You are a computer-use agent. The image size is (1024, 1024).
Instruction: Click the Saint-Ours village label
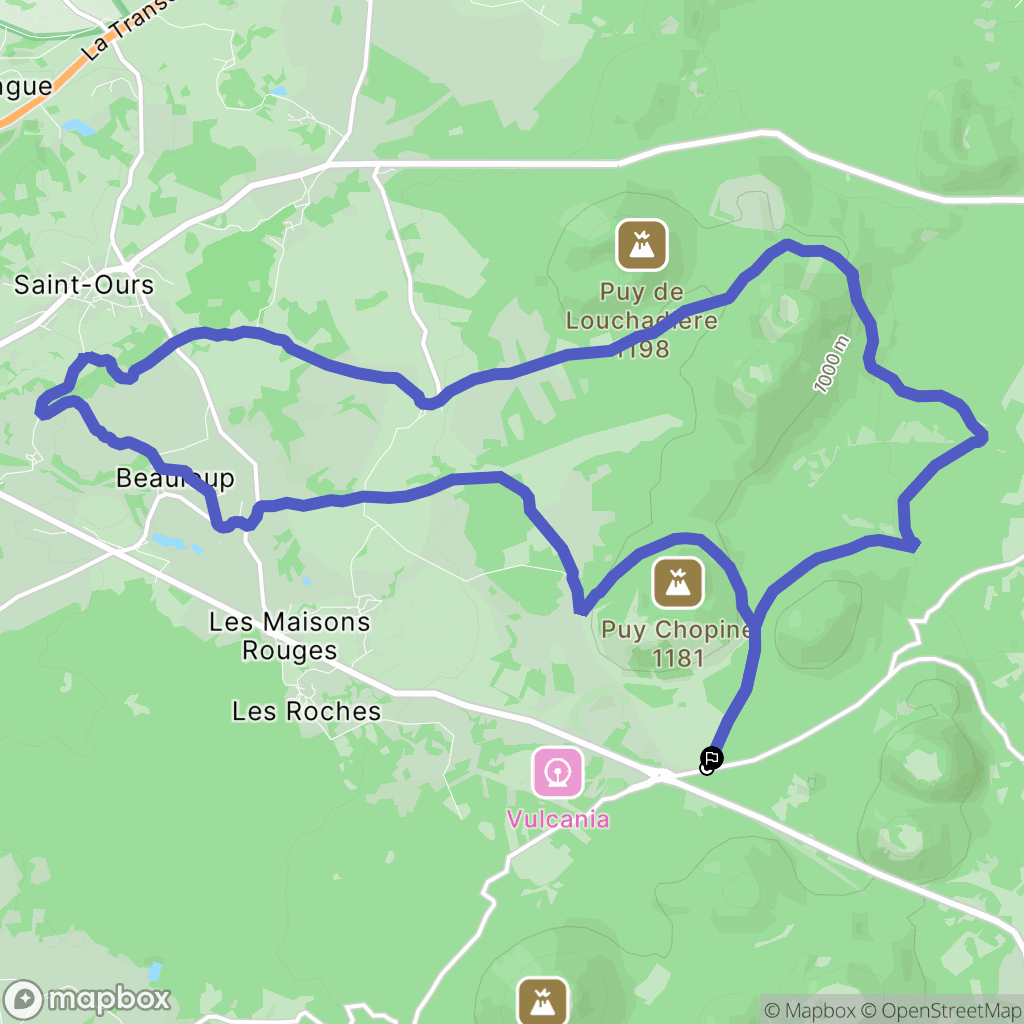84,285
